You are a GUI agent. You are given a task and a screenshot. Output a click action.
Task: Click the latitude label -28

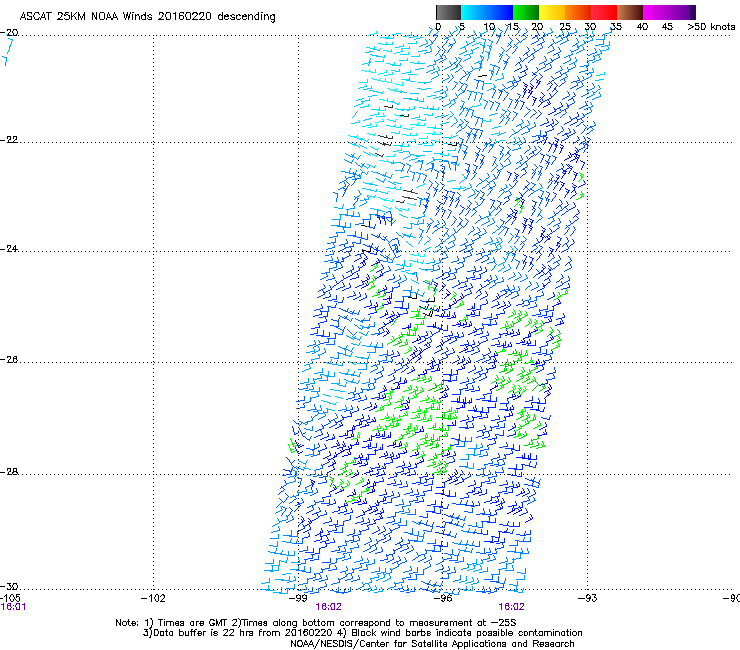9,472
